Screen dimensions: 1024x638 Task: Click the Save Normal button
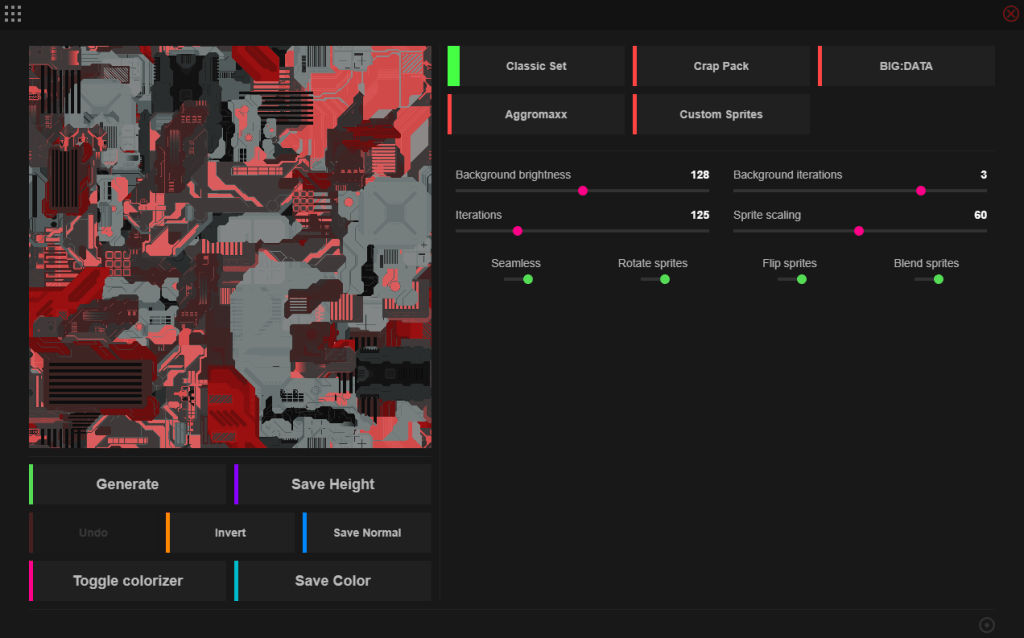tap(367, 533)
